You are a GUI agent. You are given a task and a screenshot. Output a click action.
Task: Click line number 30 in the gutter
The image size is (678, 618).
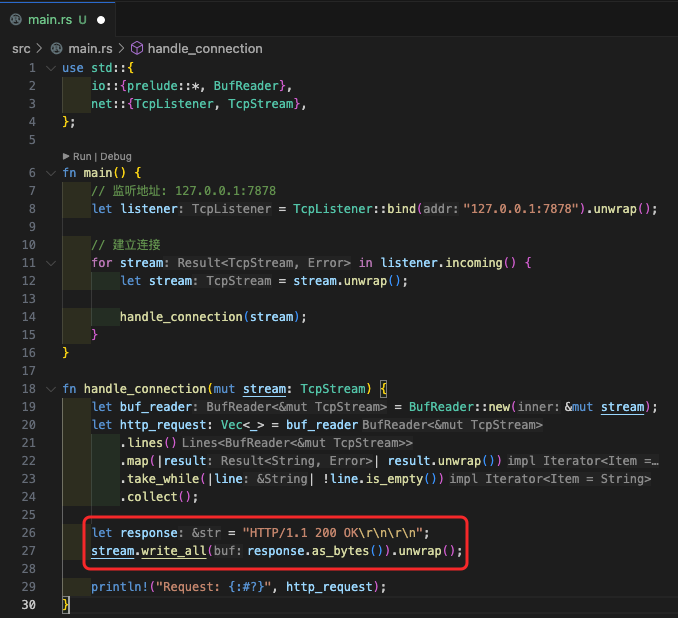tap(29, 605)
